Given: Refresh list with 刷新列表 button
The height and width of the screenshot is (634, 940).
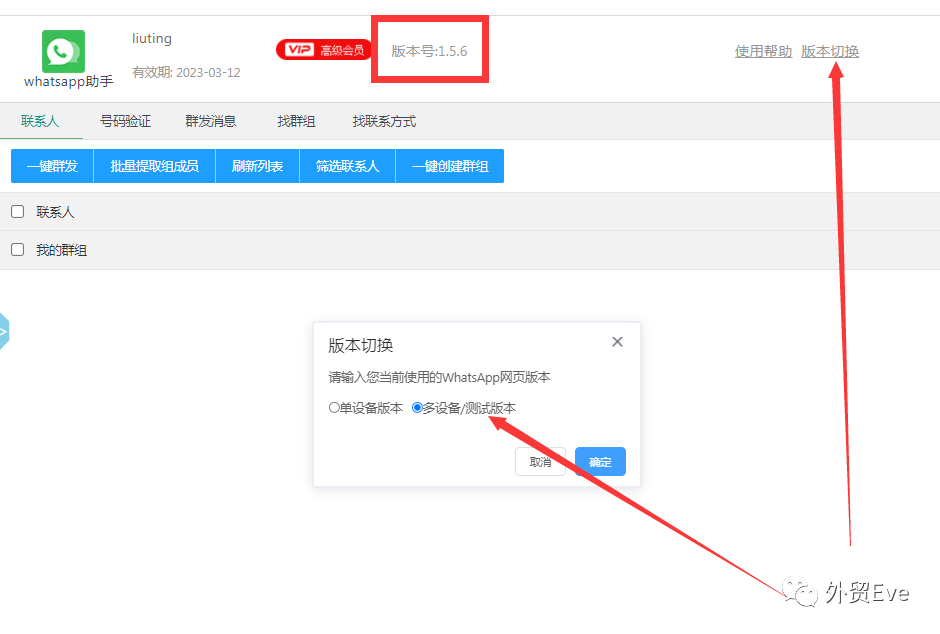Looking at the screenshot, I should coord(257,166).
